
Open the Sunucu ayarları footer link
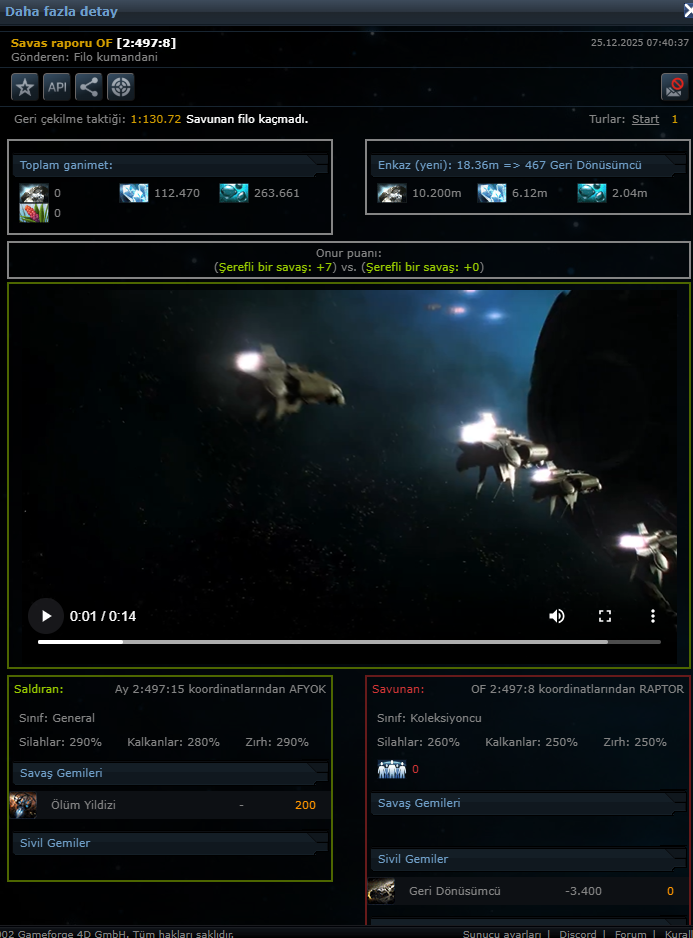pos(501,933)
